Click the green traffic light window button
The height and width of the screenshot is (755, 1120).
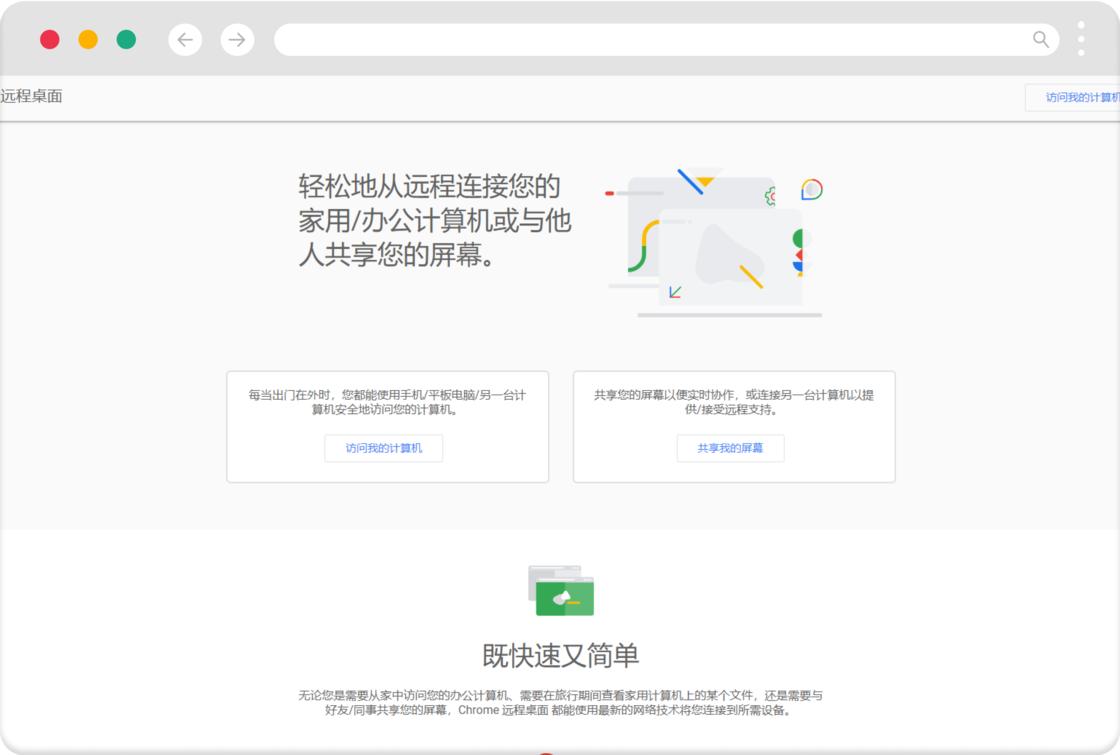[x=124, y=40]
